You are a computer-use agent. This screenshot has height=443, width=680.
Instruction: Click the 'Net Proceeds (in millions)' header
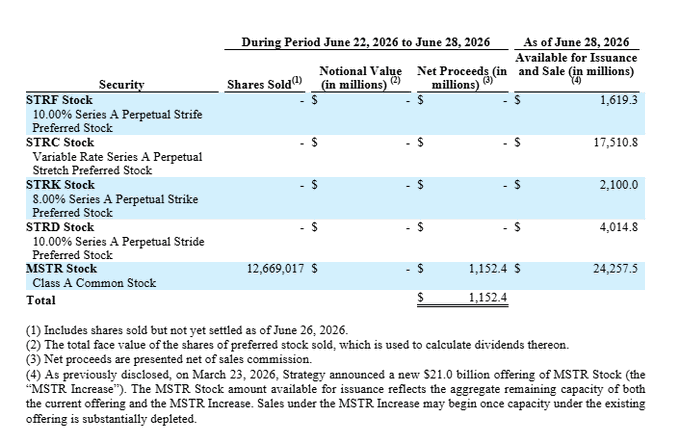click(462, 78)
